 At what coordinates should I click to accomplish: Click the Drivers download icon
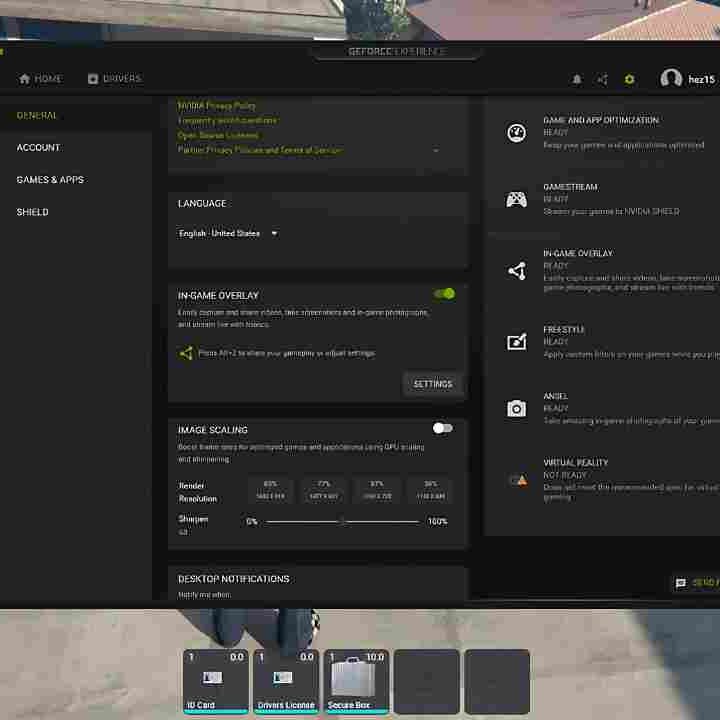point(93,79)
